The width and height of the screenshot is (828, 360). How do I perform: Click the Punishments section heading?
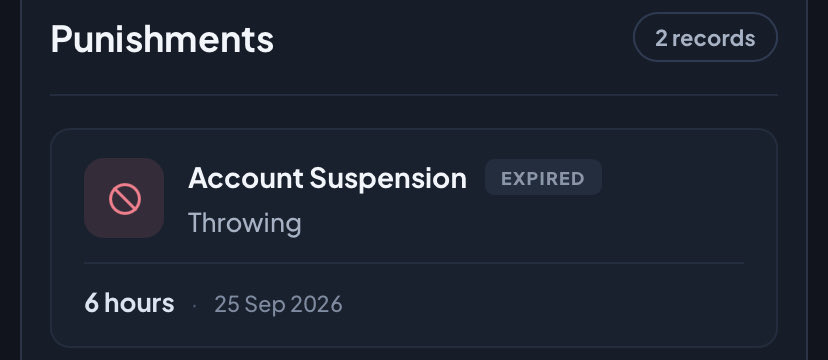pyautogui.click(x=162, y=39)
